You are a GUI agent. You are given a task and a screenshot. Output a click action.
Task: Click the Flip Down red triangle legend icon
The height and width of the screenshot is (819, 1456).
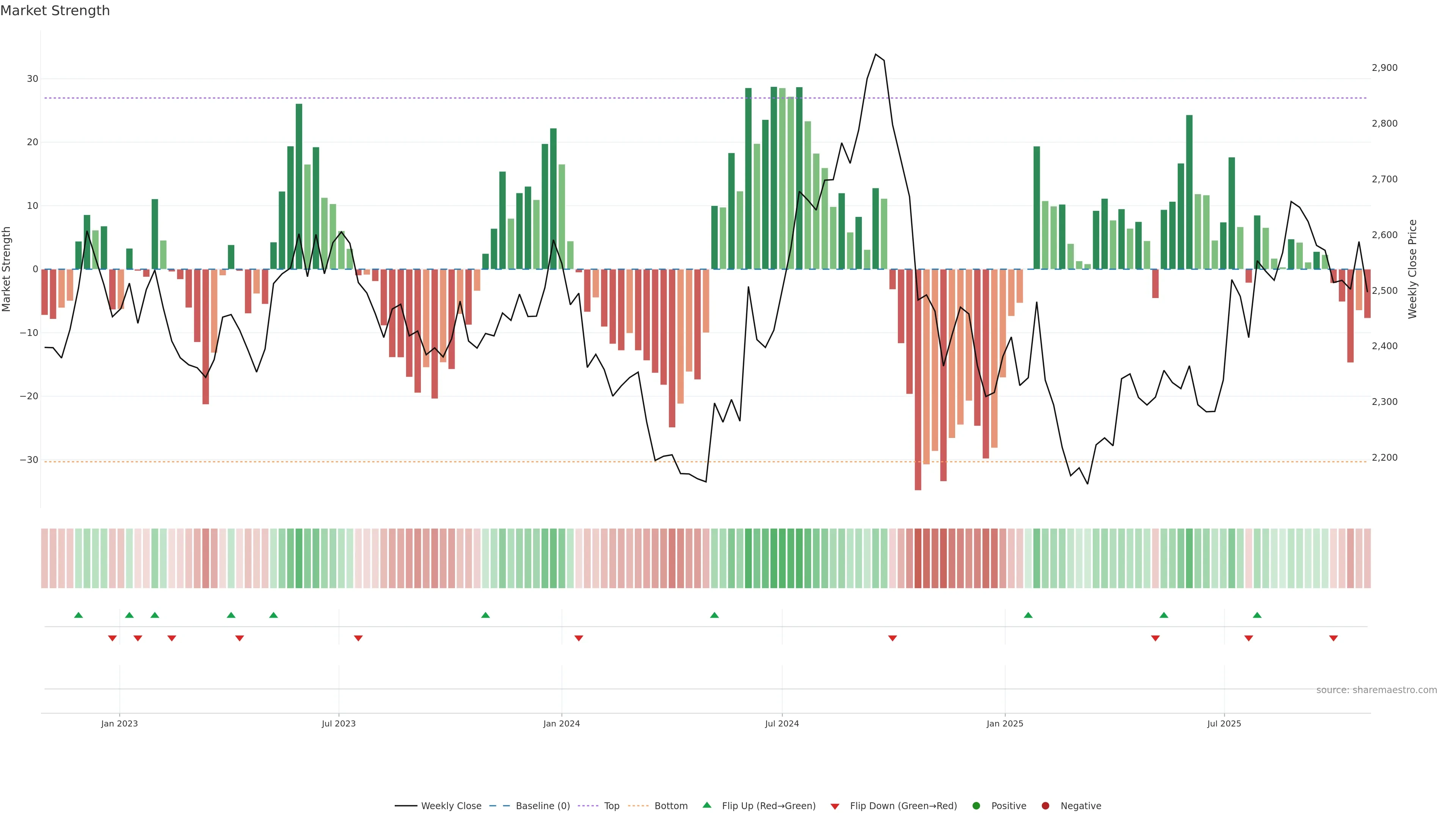point(835,806)
